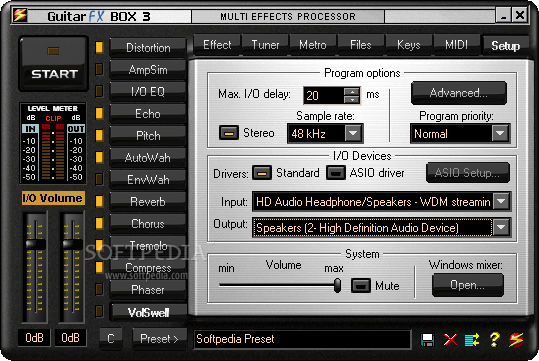The width and height of the screenshot is (539, 361).
Task: Select the Phaser effect button
Action: tap(148, 289)
